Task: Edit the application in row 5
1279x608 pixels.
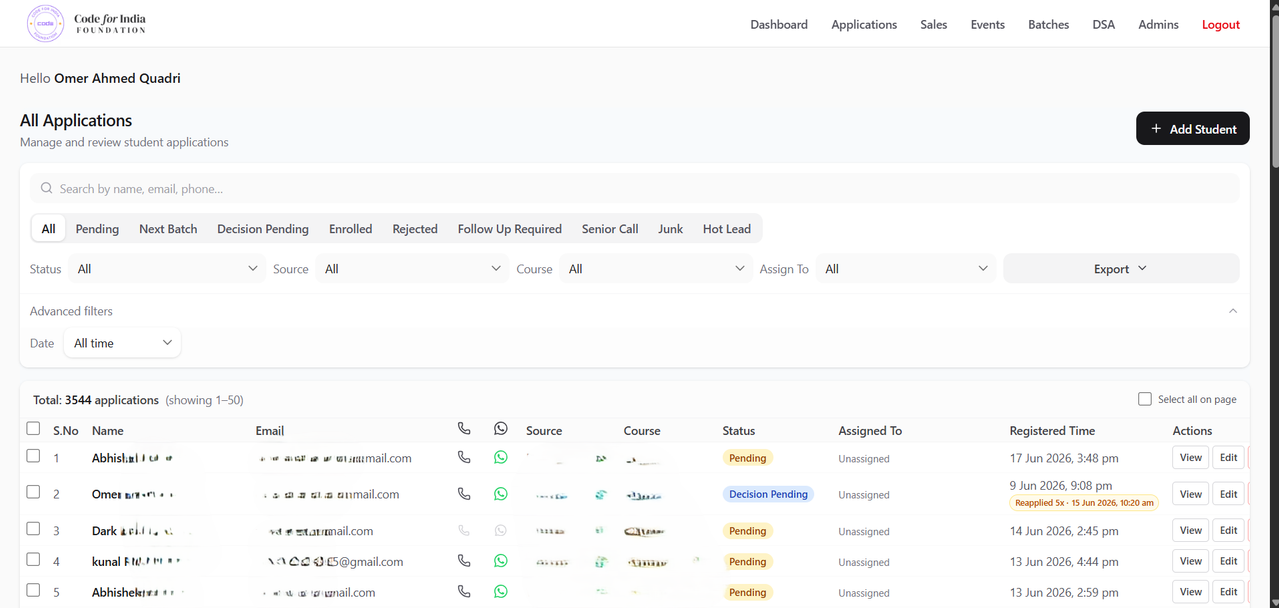Action: click(1229, 591)
